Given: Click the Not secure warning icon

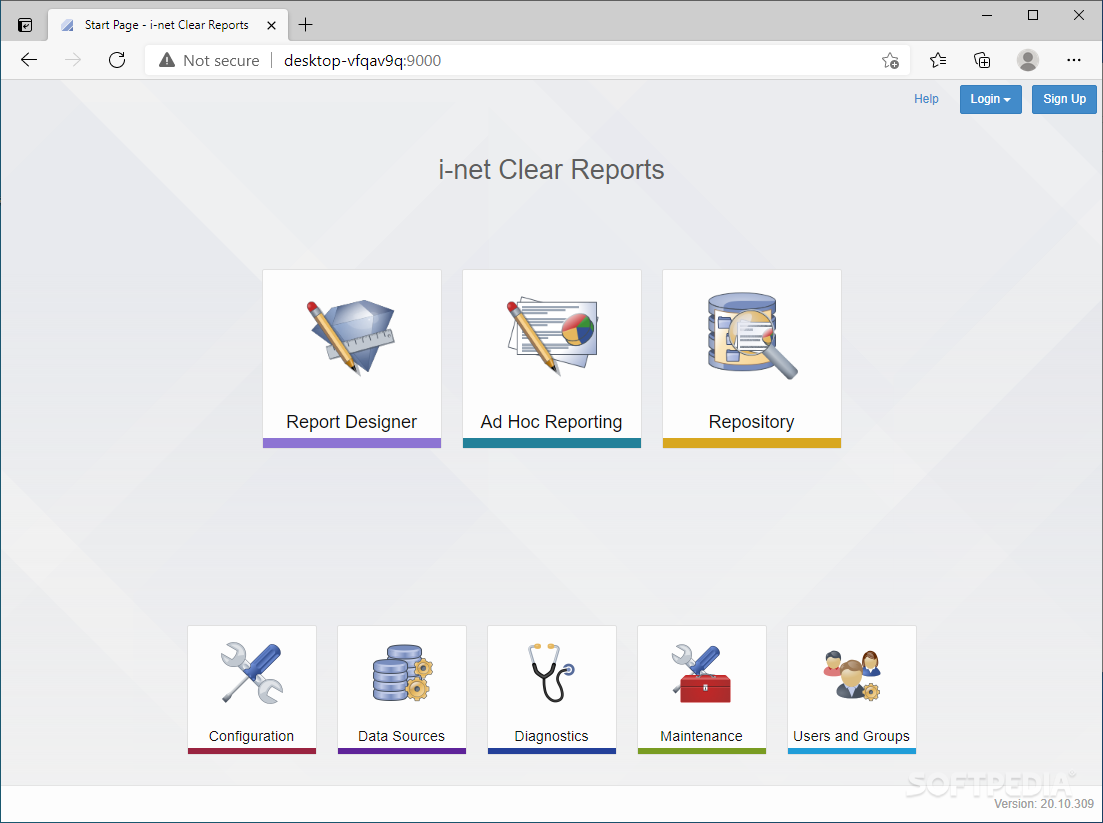Looking at the screenshot, I should (167, 60).
